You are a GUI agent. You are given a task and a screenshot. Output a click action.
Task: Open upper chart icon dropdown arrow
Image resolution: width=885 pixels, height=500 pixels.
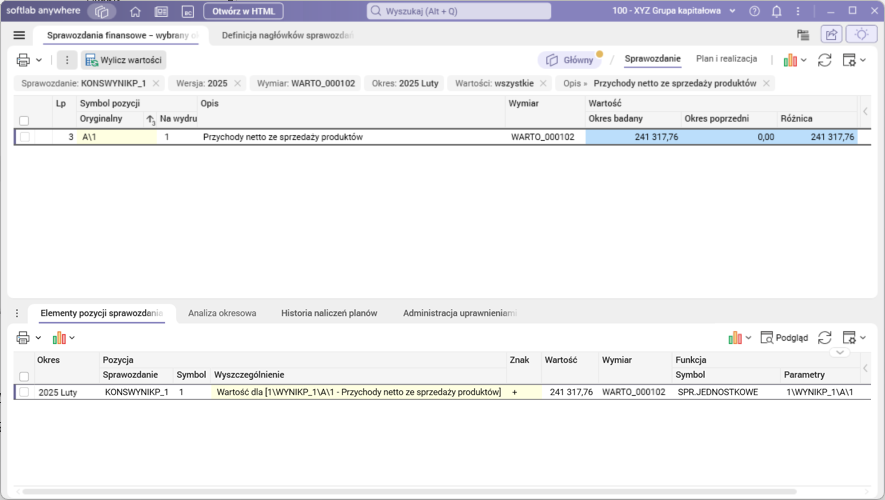click(804, 60)
